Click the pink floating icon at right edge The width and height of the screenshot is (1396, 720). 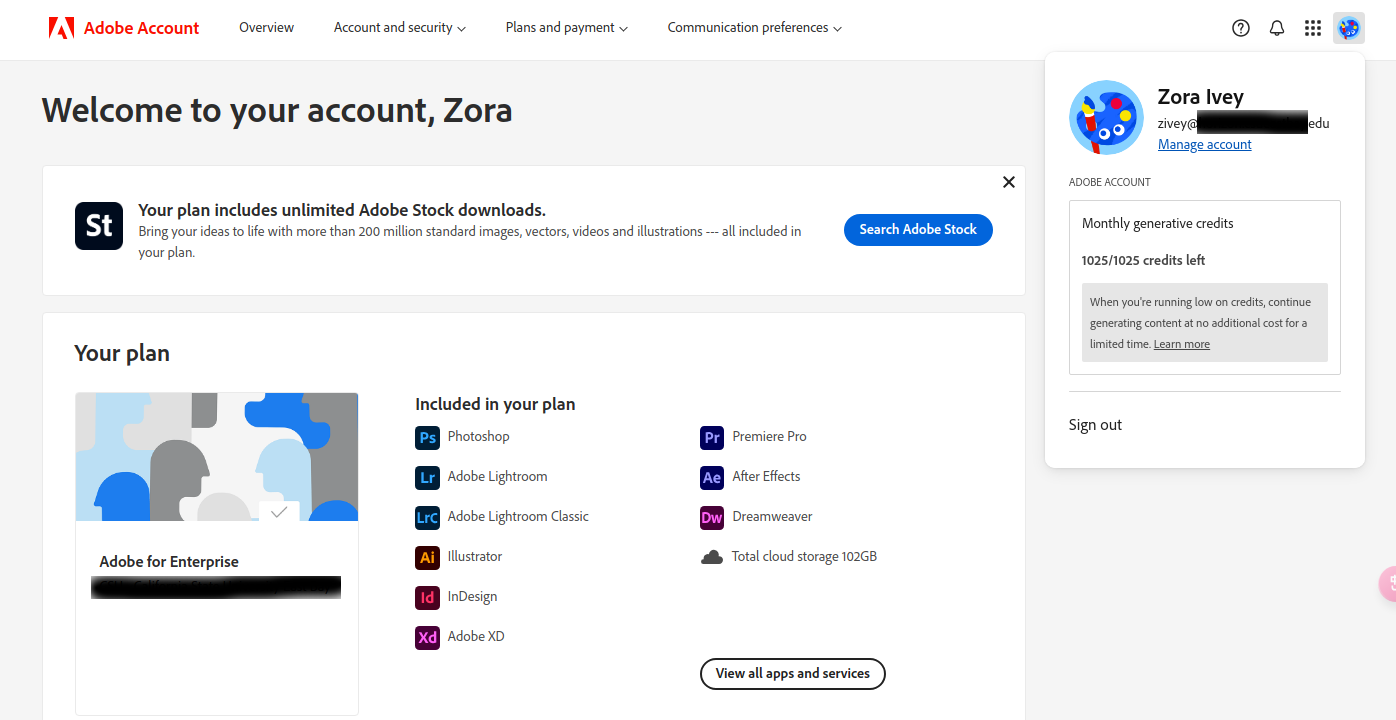1388,583
